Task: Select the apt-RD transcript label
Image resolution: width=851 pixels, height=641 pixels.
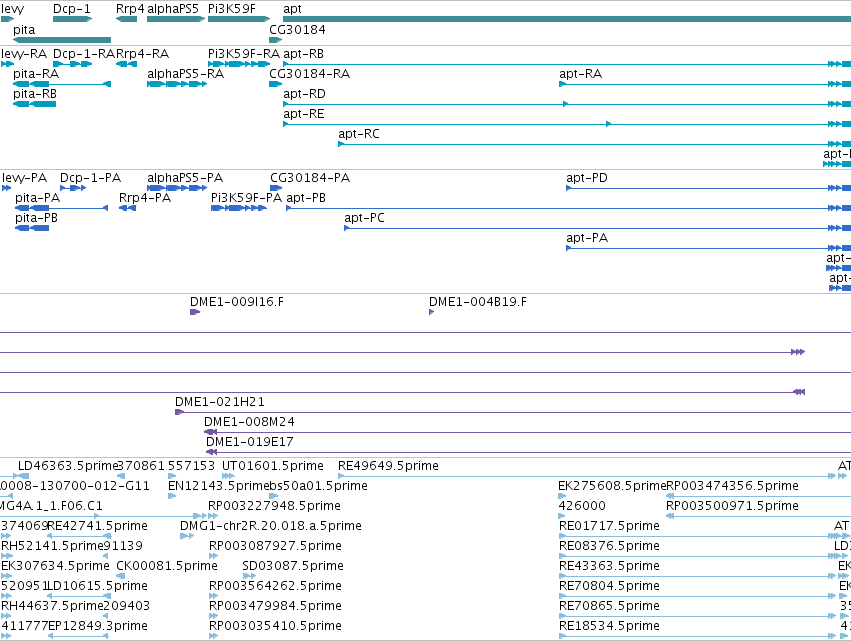Action: pyautogui.click(x=304, y=94)
